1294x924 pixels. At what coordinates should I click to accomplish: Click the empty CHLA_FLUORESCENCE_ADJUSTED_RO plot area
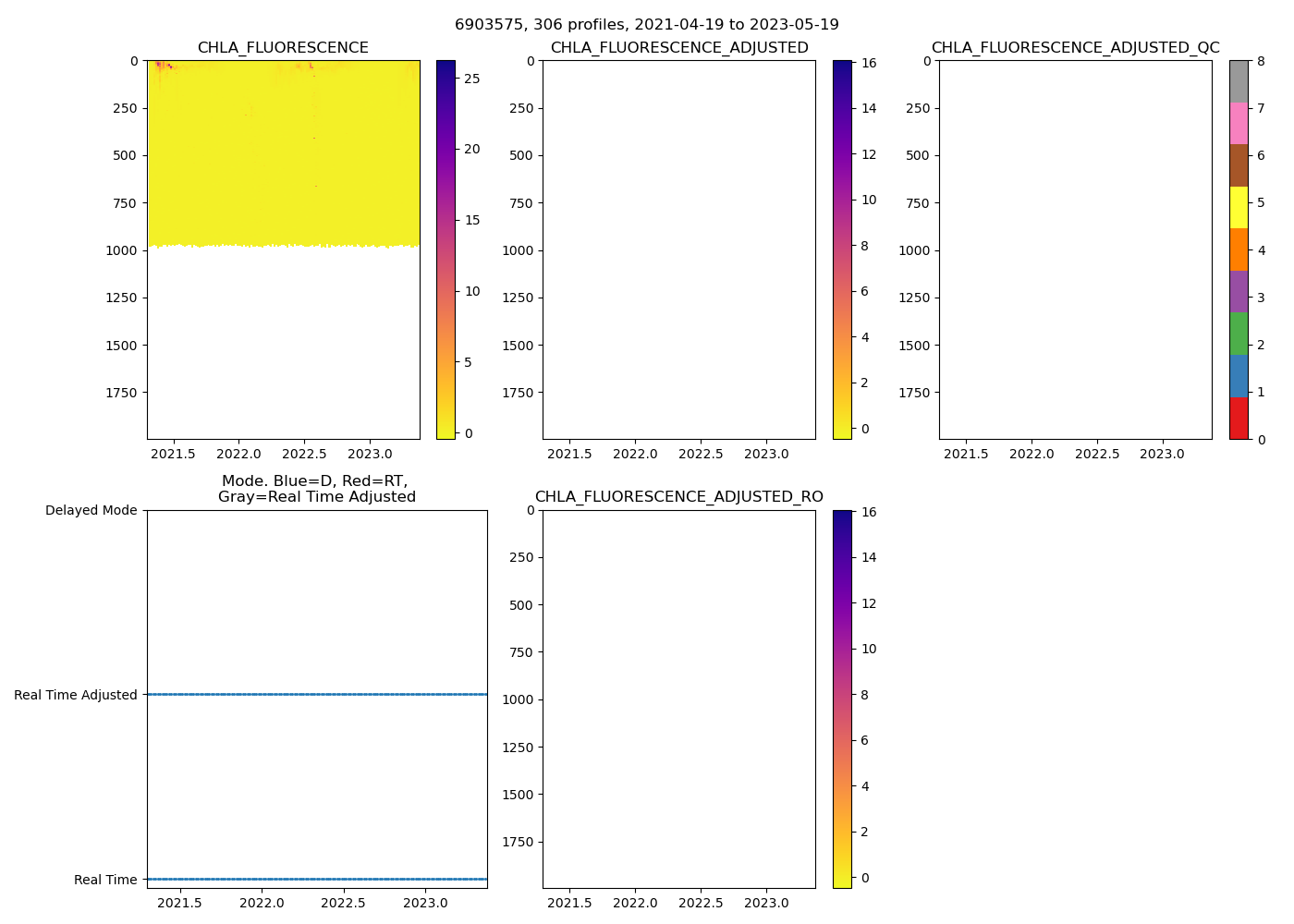pos(679,699)
